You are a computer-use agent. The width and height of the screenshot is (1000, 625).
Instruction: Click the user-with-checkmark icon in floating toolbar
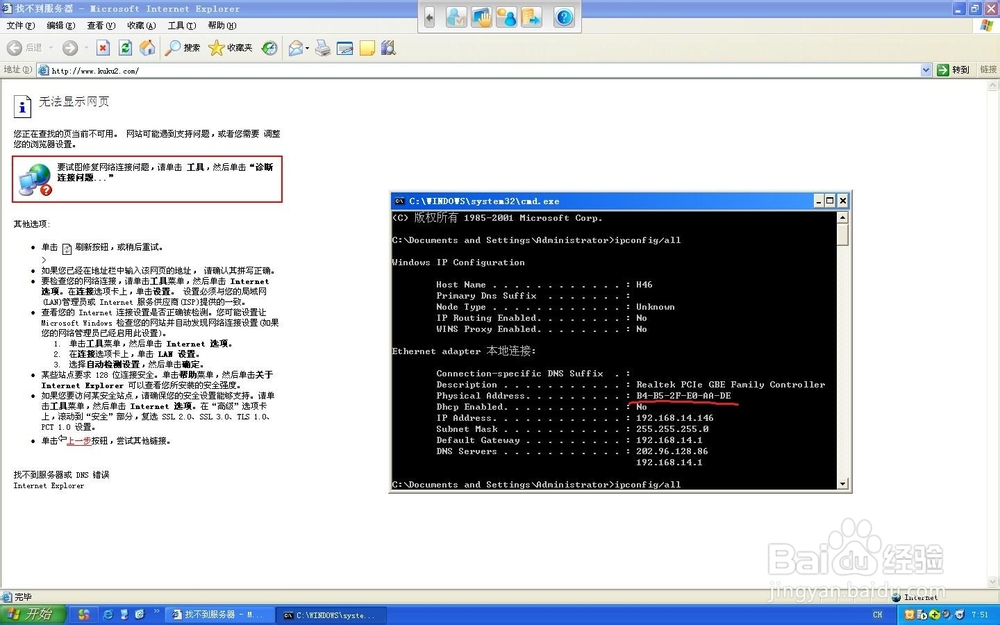[456, 17]
